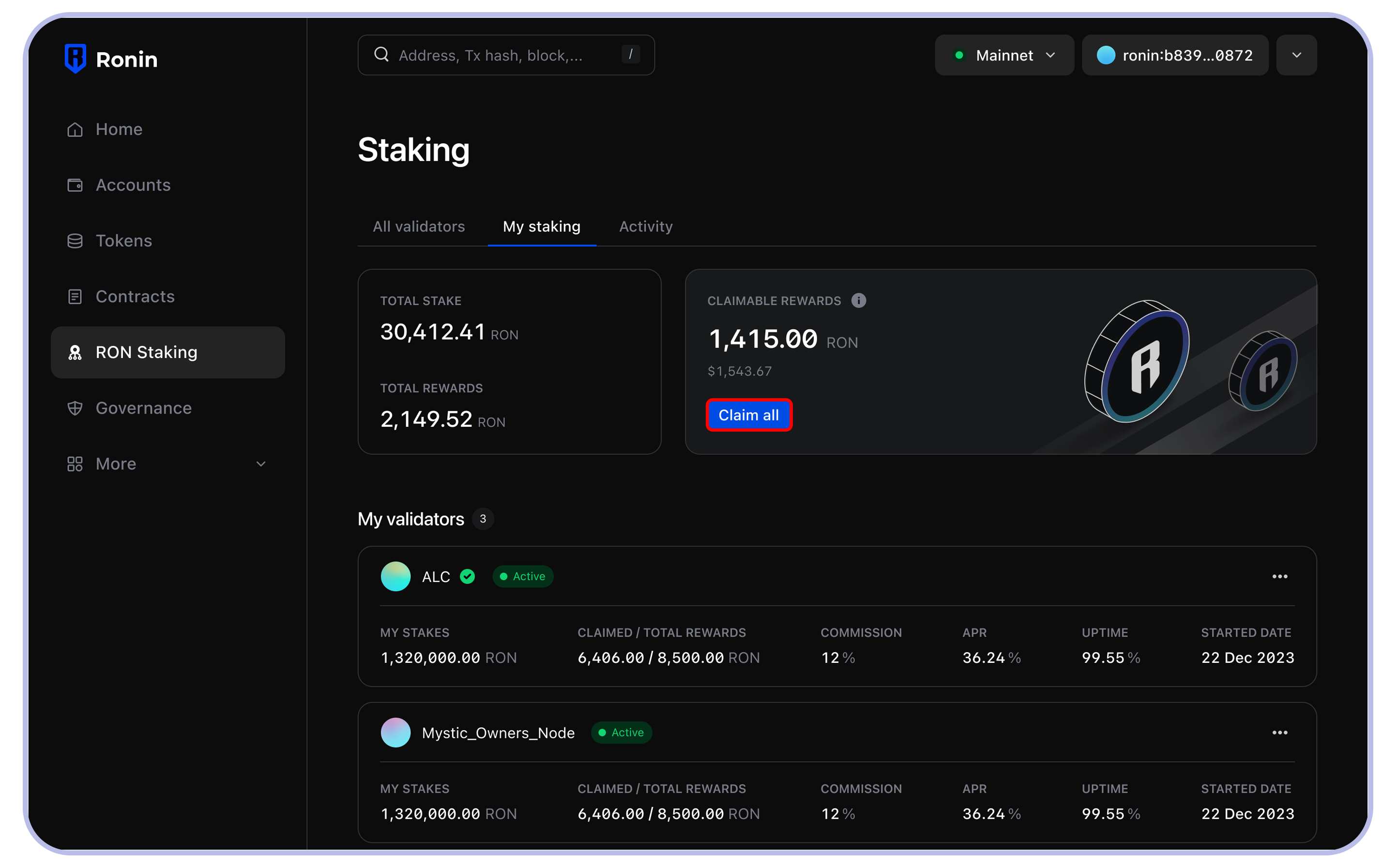Click the search magnifier icon

[x=381, y=55]
